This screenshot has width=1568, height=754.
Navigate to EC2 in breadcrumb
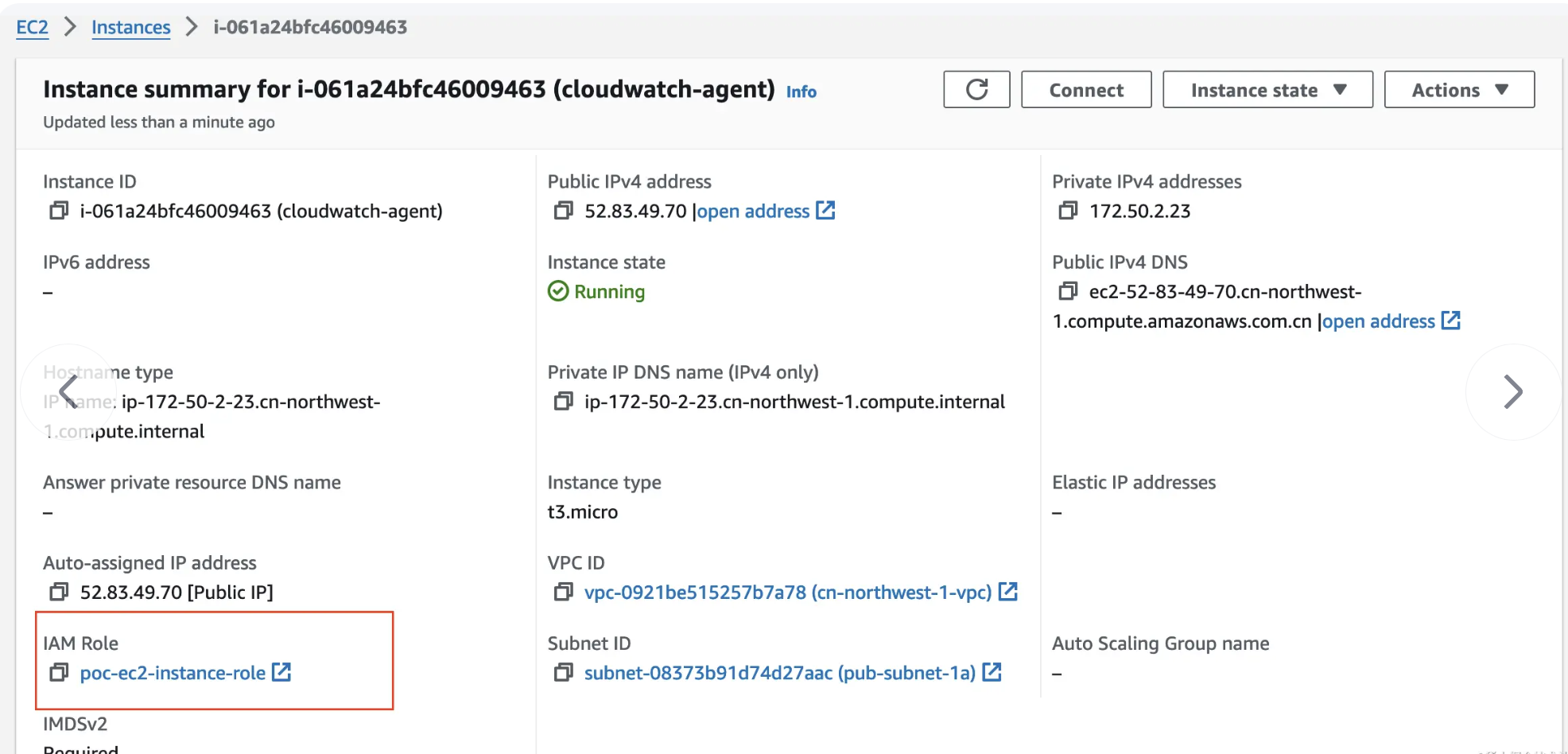pyautogui.click(x=32, y=27)
